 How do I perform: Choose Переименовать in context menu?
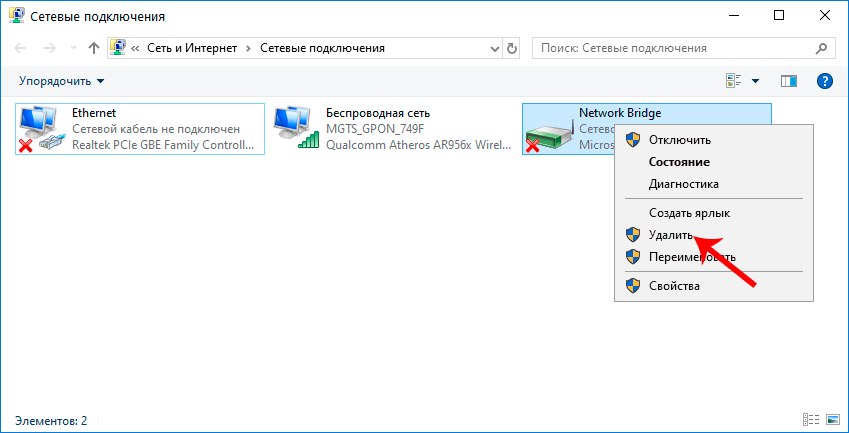point(714,257)
